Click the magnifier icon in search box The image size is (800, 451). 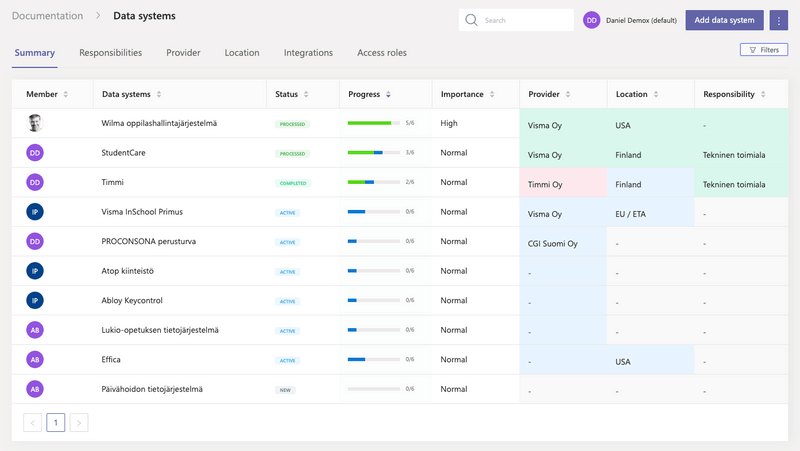473,20
